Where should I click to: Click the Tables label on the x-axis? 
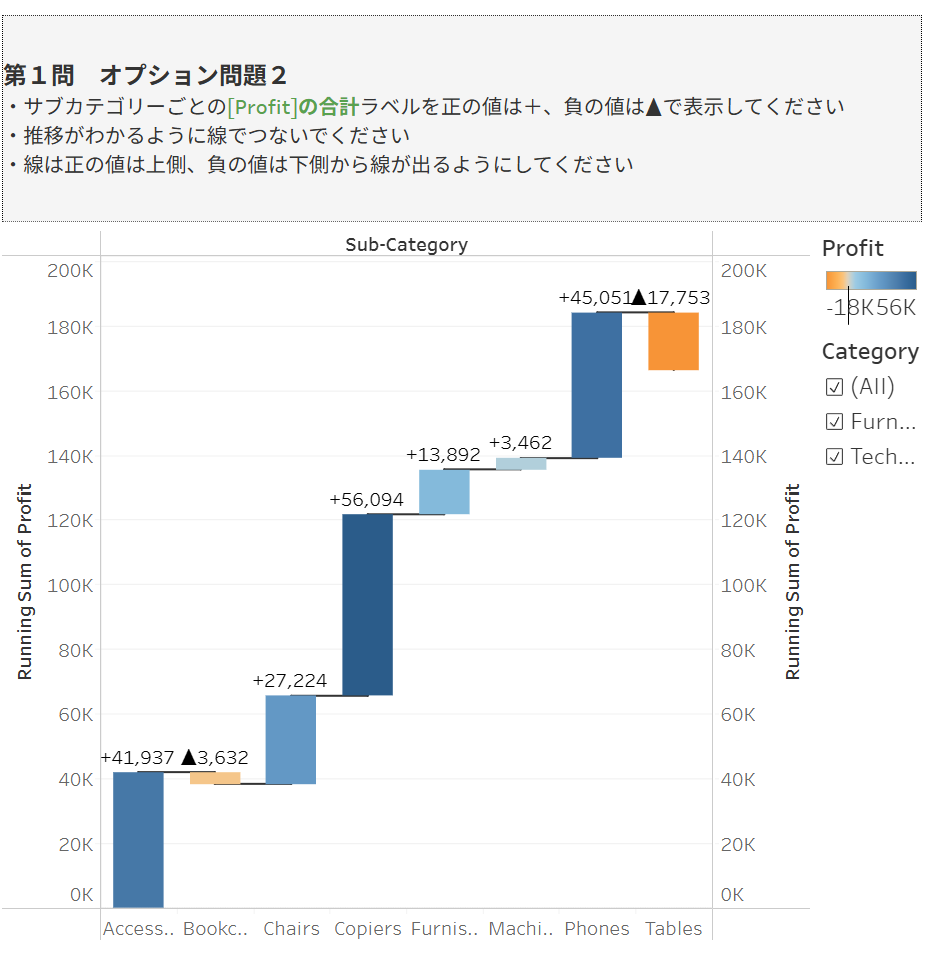pos(673,929)
